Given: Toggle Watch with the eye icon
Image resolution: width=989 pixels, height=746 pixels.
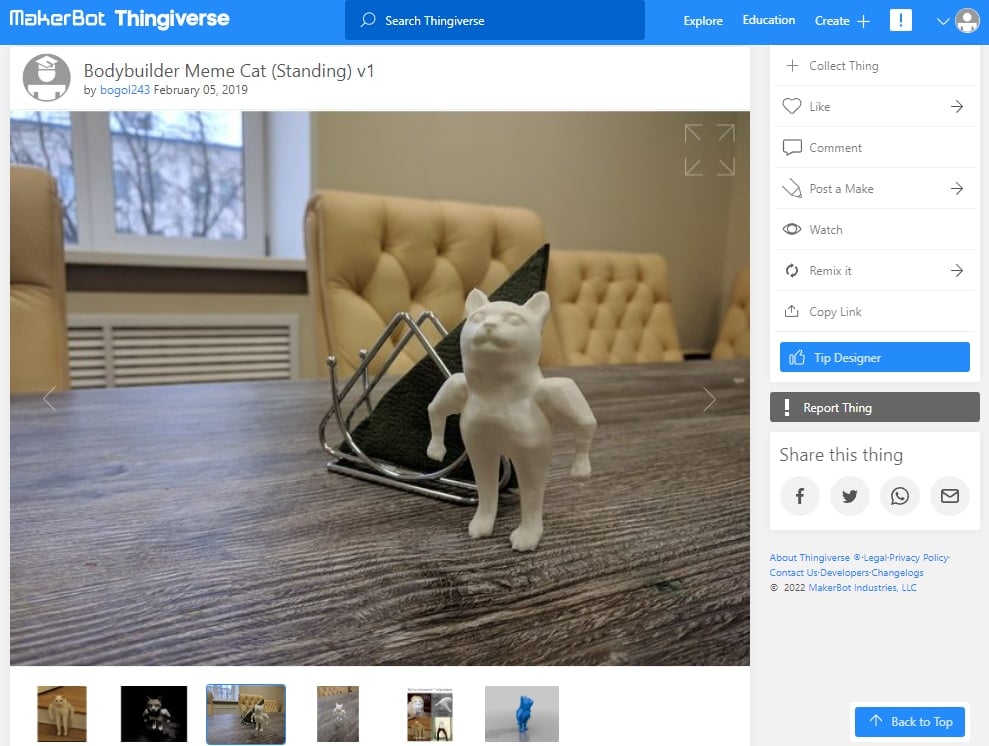Looking at the screenshot, I should point(792,230).
